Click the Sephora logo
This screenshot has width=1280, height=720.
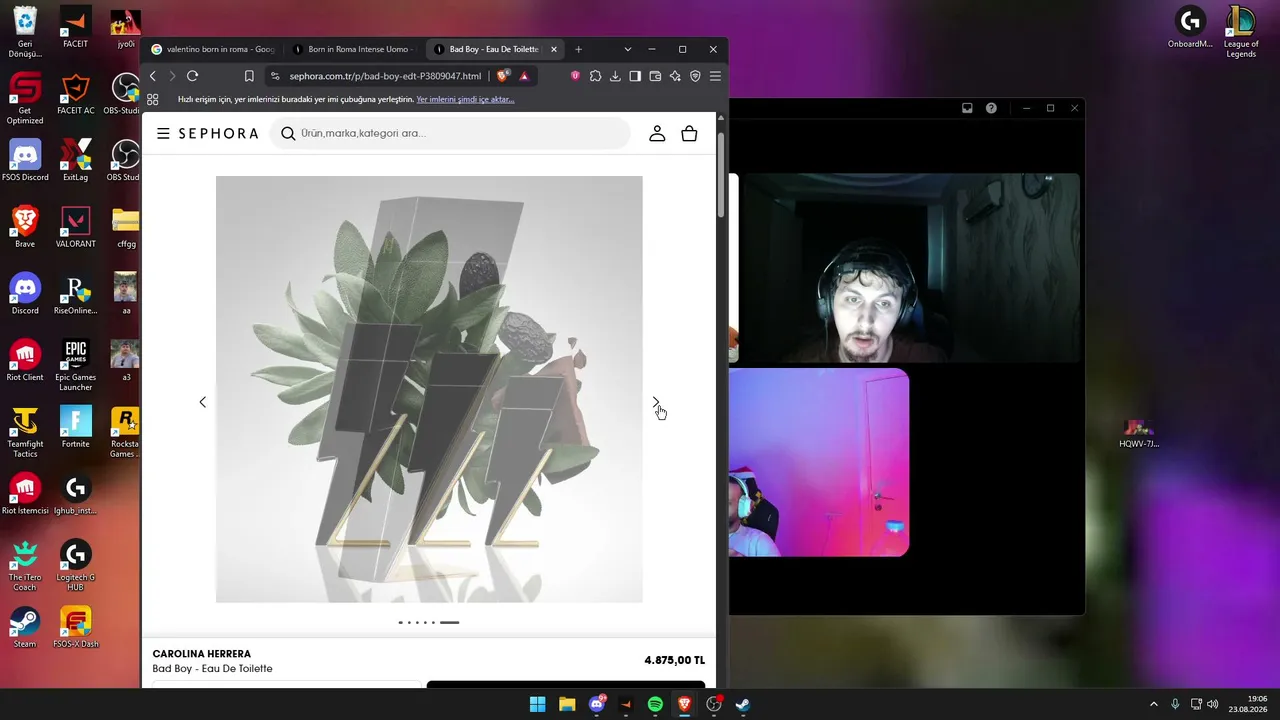[218, 134]
